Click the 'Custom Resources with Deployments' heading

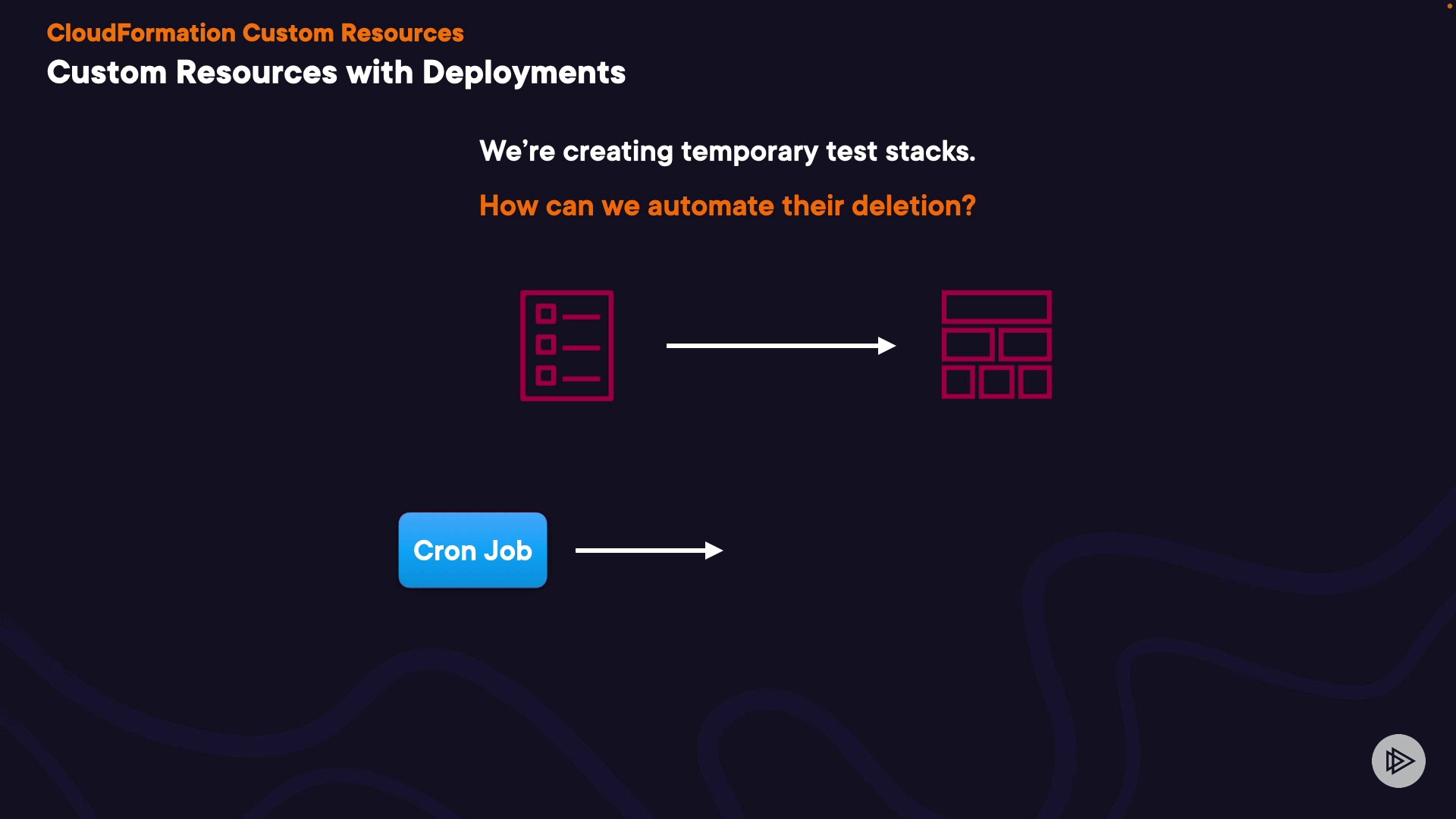point(336,73)
